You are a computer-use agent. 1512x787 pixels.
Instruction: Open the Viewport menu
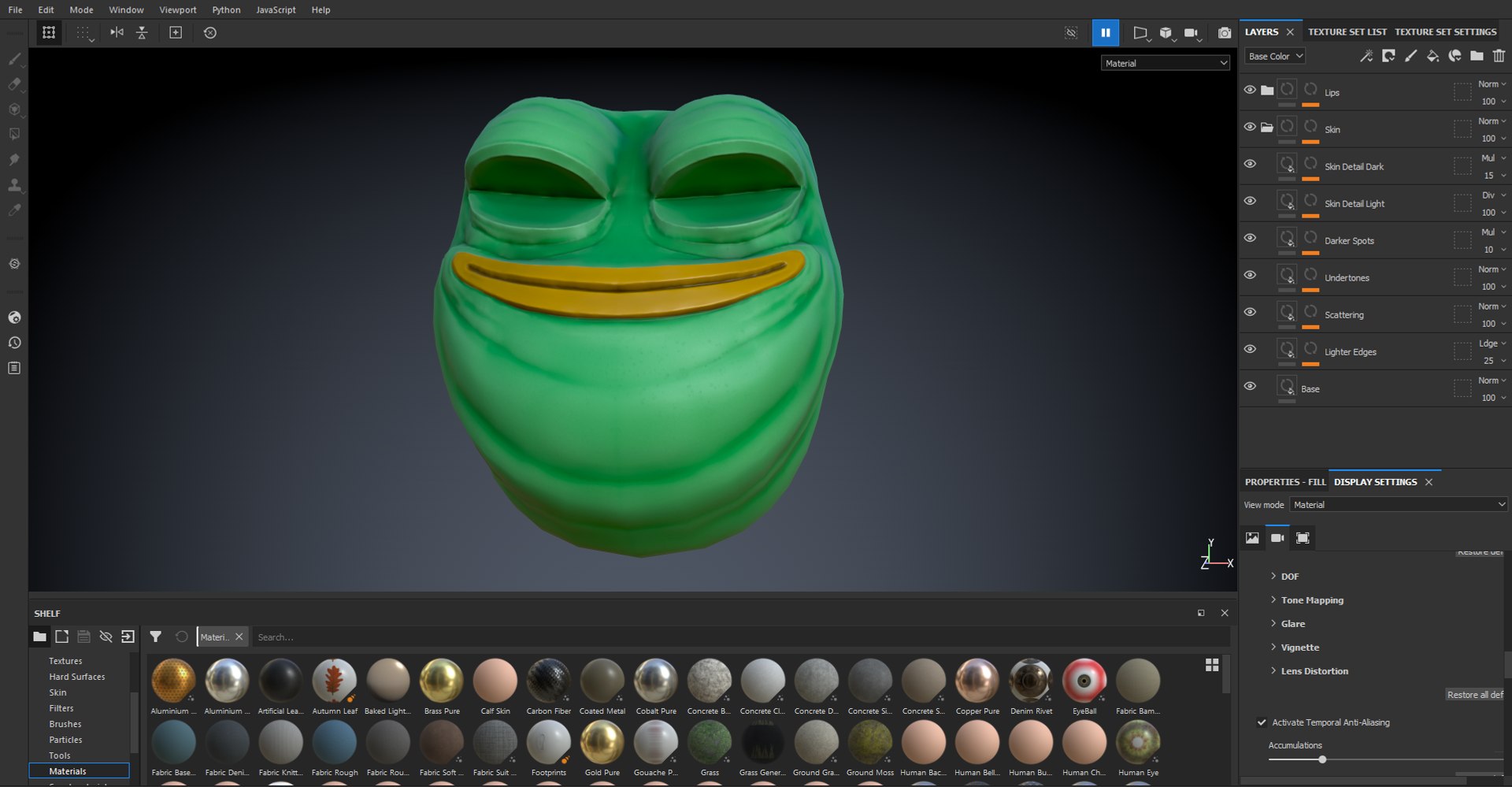point(178,9)
